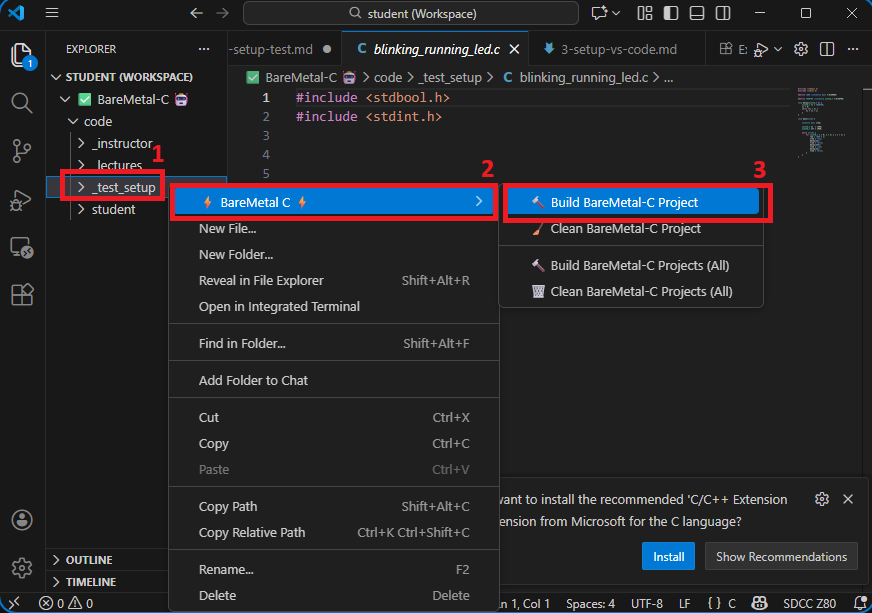The image size is (872, 613).
Task: Open the Extensions view icon
Action: tap(22, 295)
